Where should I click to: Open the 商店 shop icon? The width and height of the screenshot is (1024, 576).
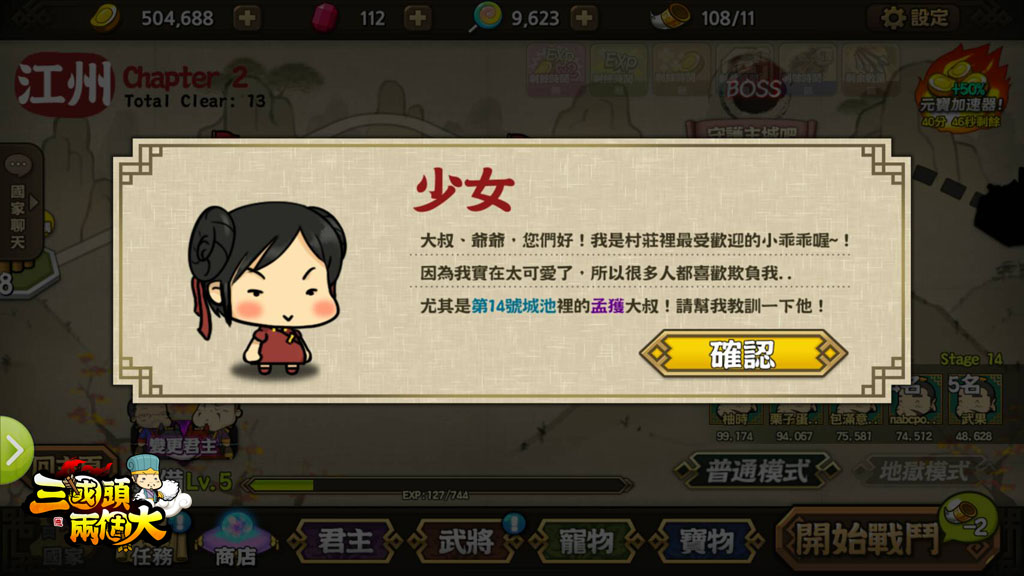click(236, 539)
